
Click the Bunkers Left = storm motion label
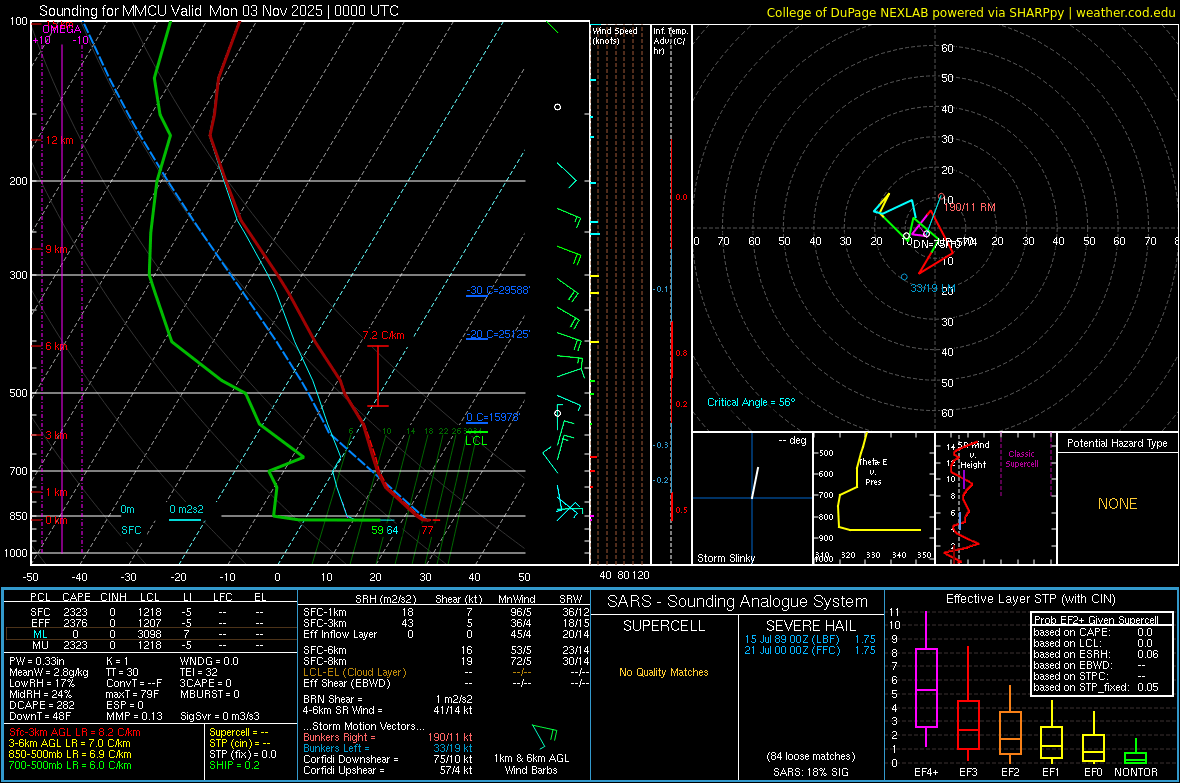point(336,748)
